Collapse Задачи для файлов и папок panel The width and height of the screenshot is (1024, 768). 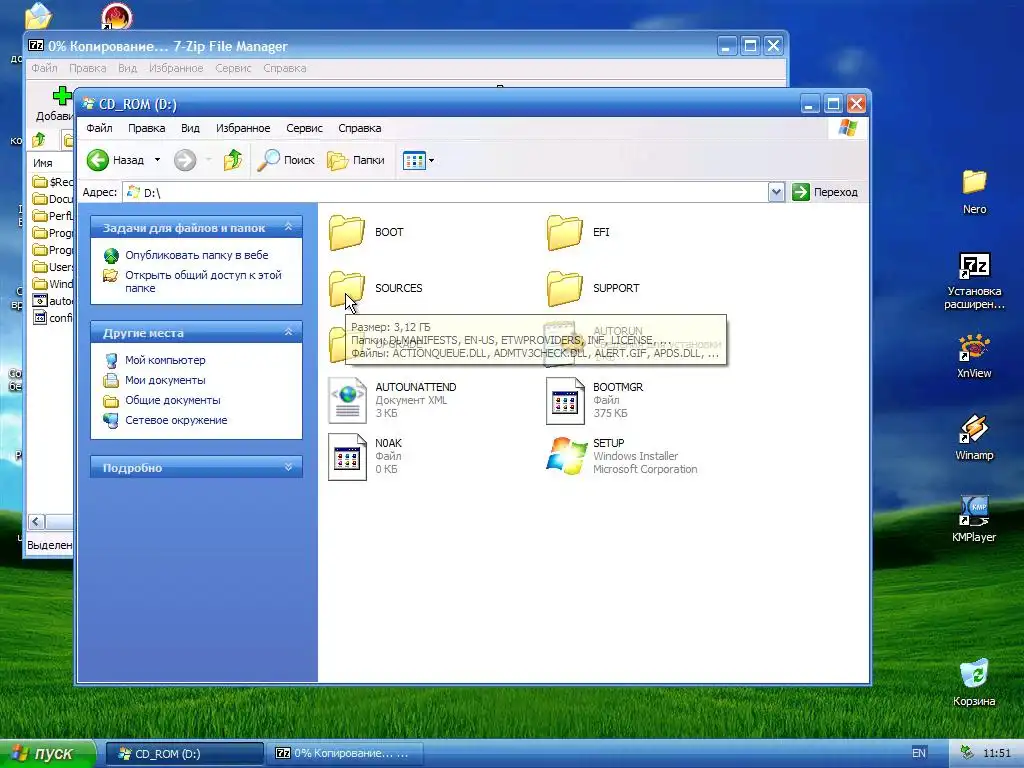click(289, 227)
